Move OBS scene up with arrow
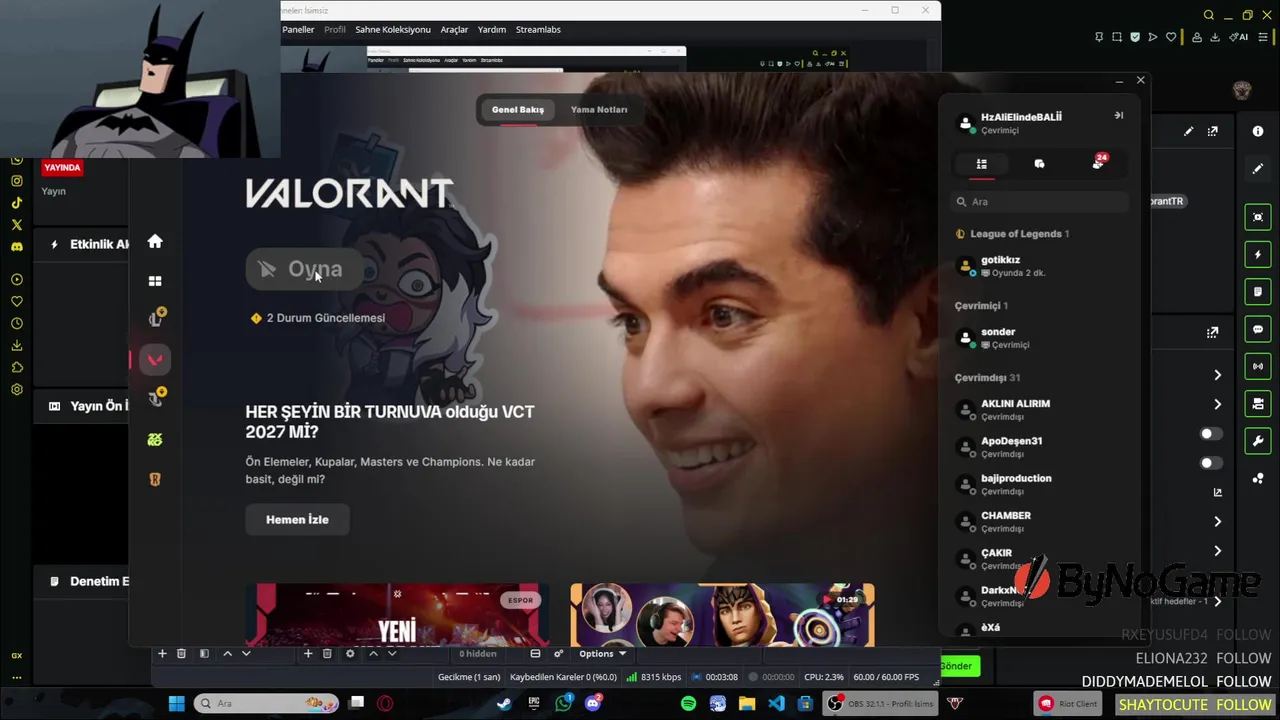Viewport: 1280px width, 720px height. (227, 654)
